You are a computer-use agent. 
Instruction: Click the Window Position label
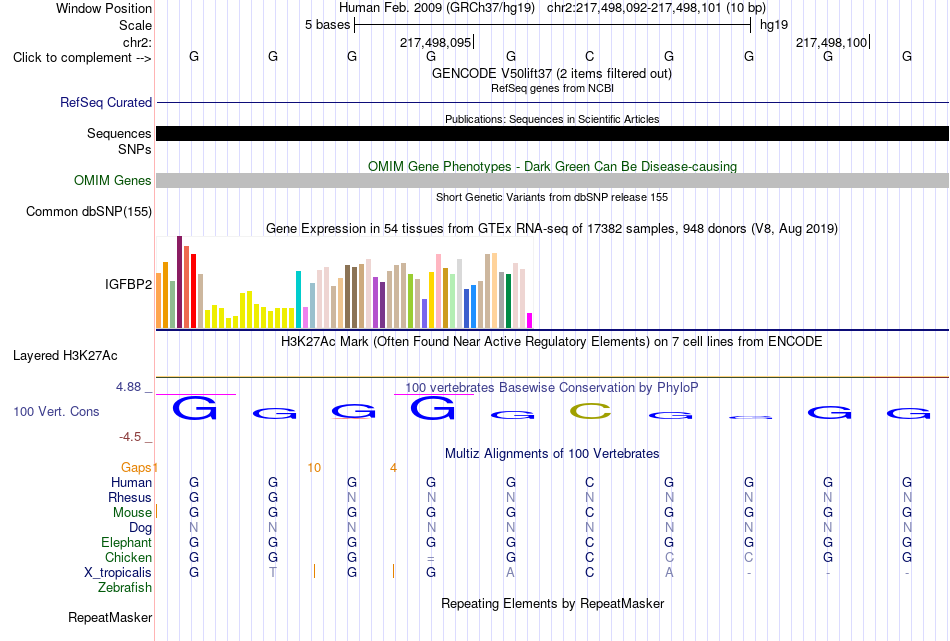coord(104,8)
